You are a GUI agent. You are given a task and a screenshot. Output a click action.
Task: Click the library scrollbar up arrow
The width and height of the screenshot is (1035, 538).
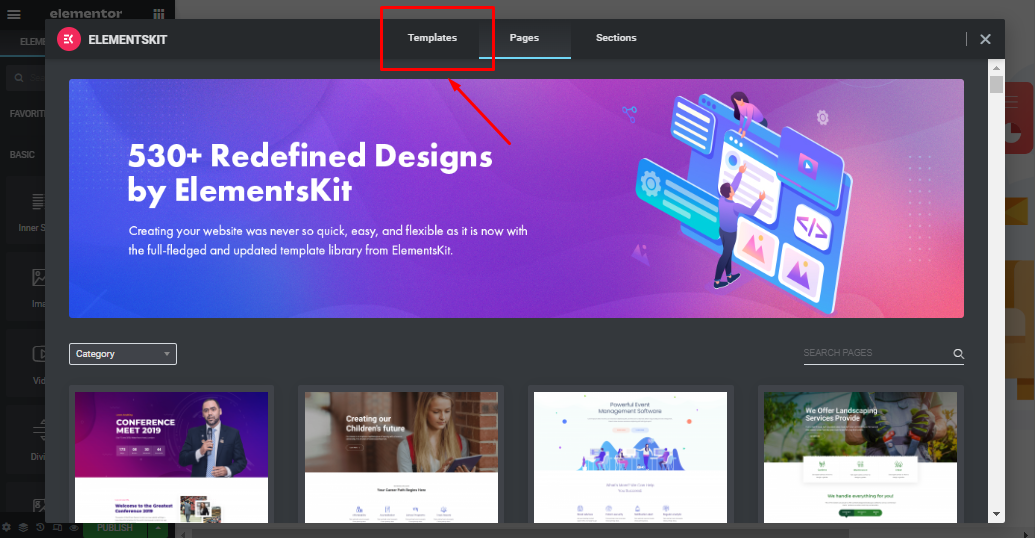click(x=996, y=67)
